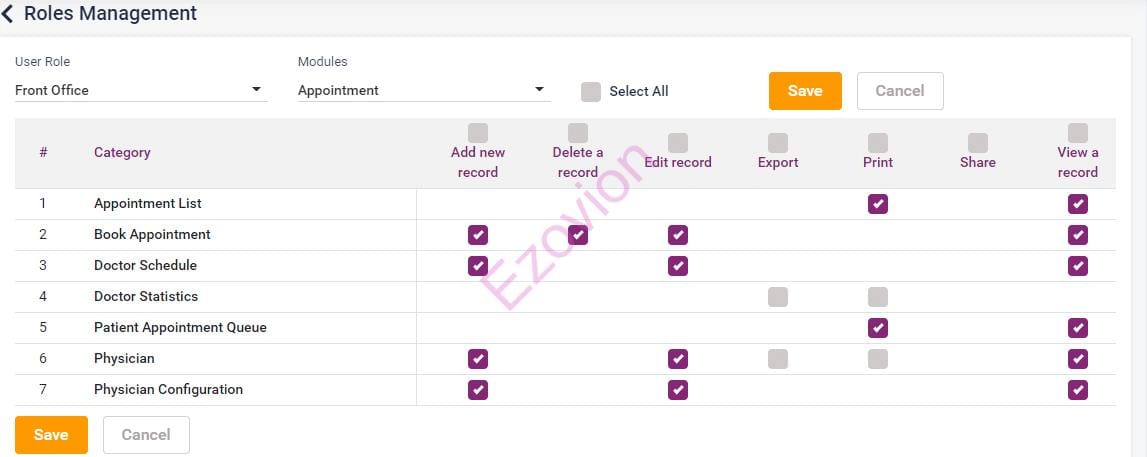
Task: Select the Category column header
Action: click(122, 153)
